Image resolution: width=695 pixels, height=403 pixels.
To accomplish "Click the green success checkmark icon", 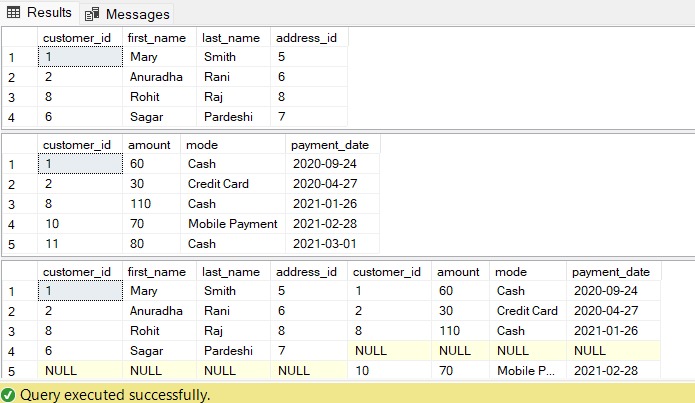I will 8,395.
